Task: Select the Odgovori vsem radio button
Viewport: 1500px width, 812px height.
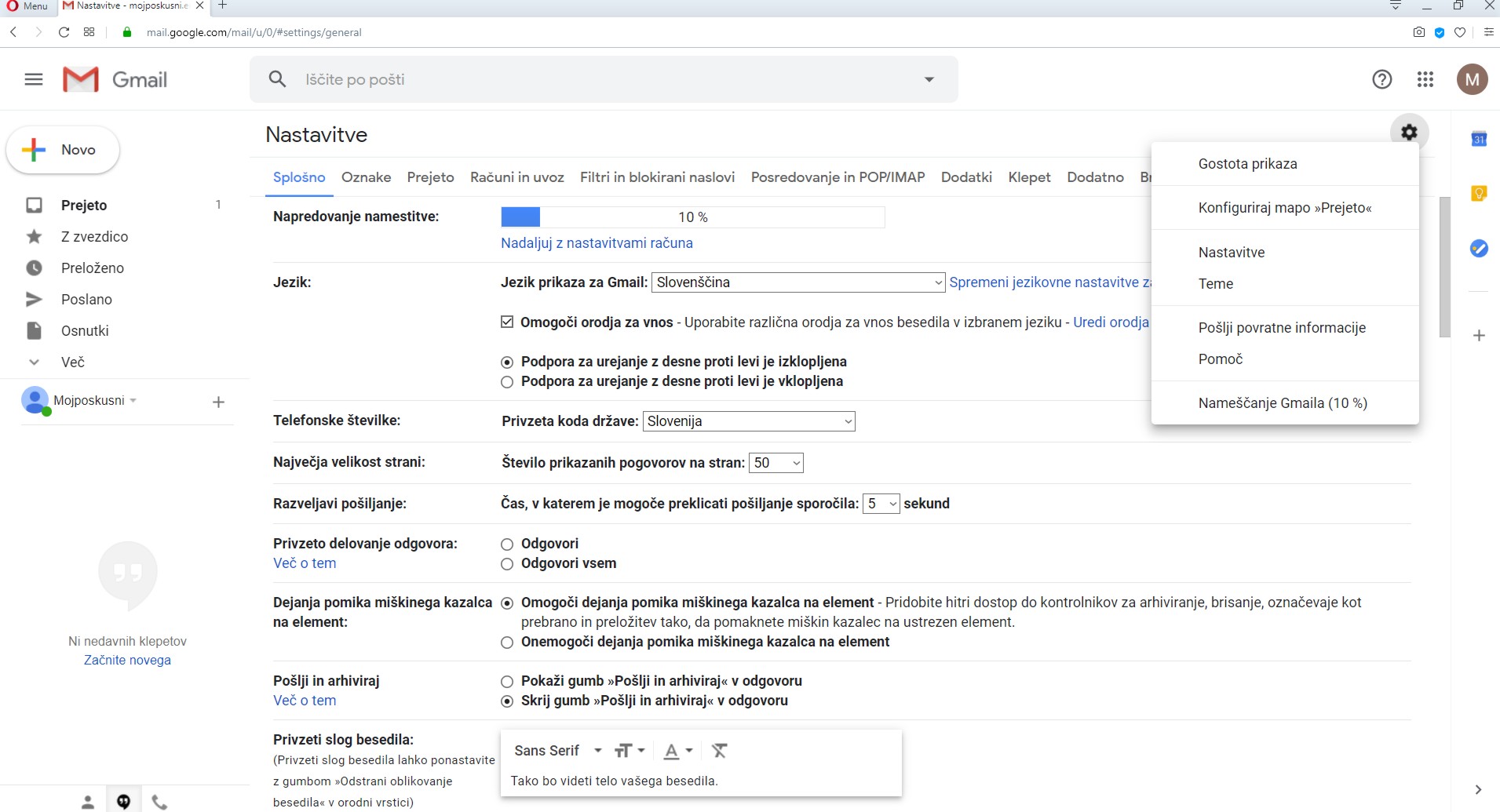Action: click(x=507, y=564)
